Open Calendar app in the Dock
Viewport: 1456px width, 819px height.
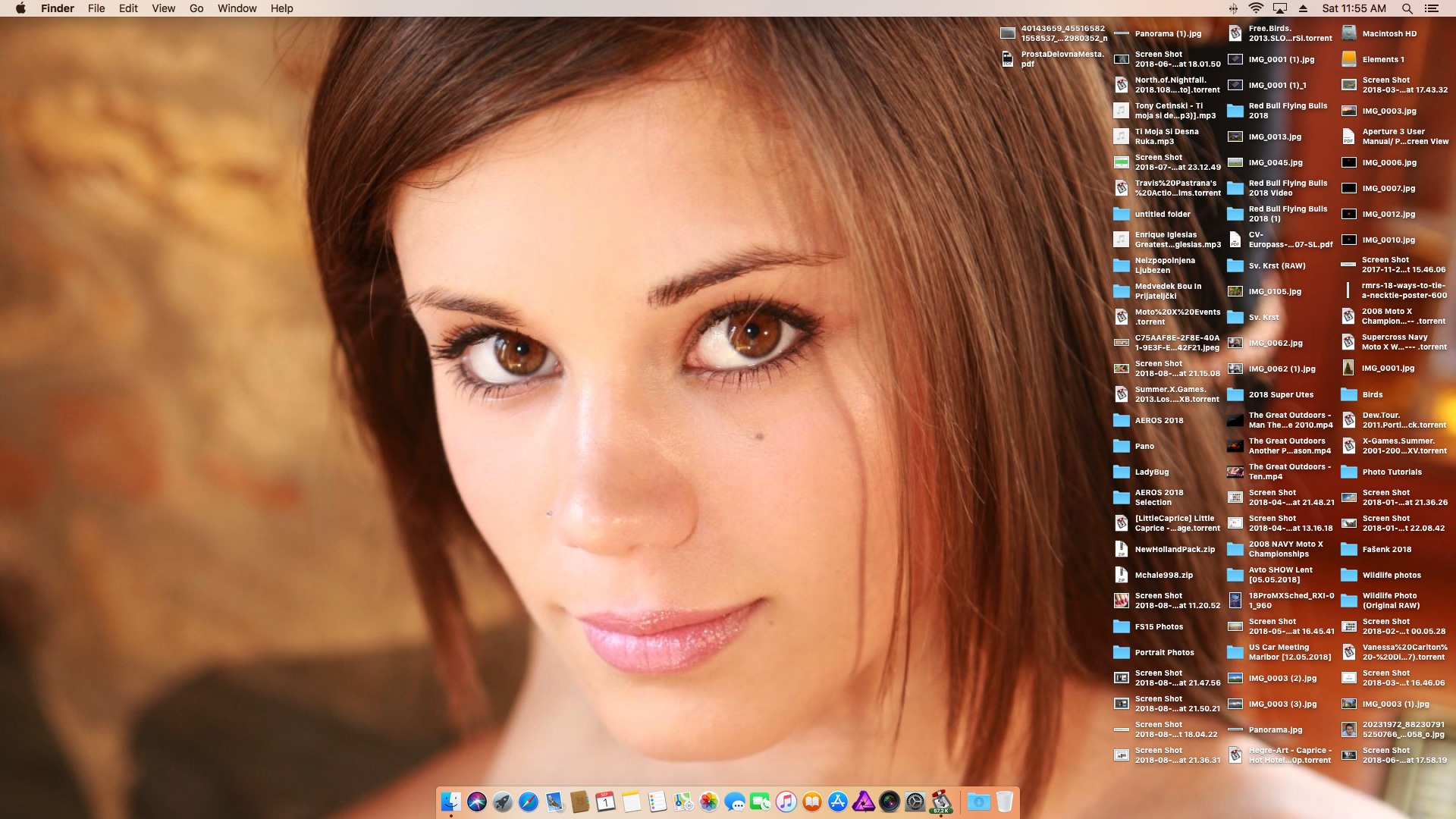click(x=606, y=802)
